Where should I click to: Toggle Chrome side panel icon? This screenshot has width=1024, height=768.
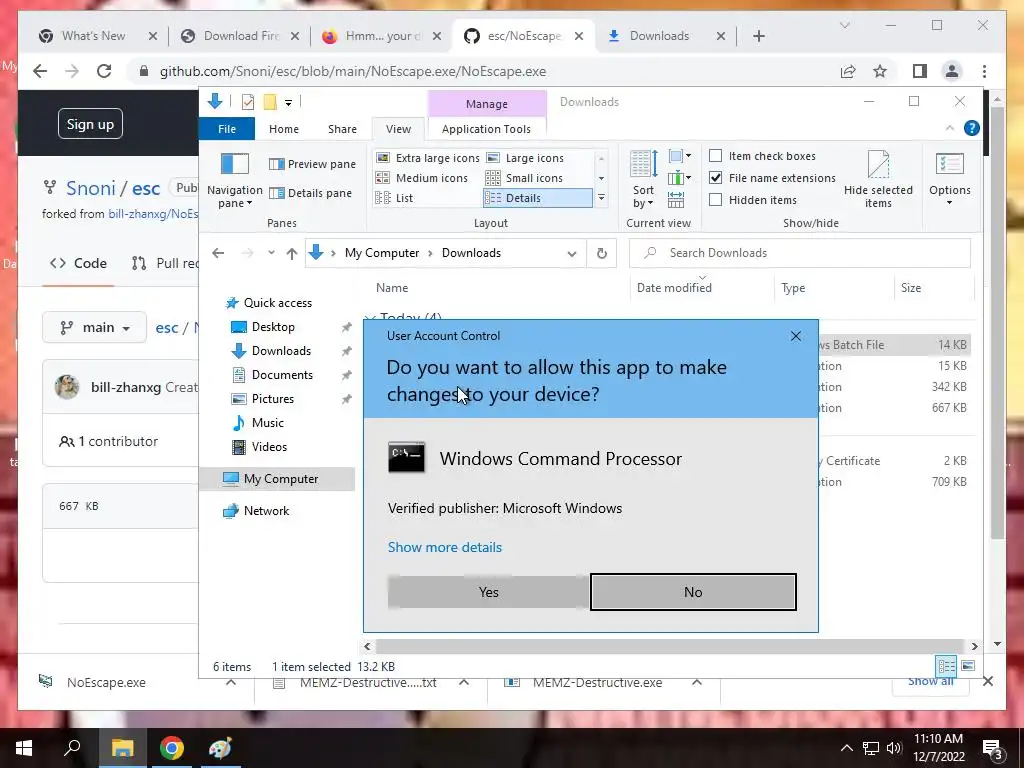pyautogui.click(x=920, y=71)
